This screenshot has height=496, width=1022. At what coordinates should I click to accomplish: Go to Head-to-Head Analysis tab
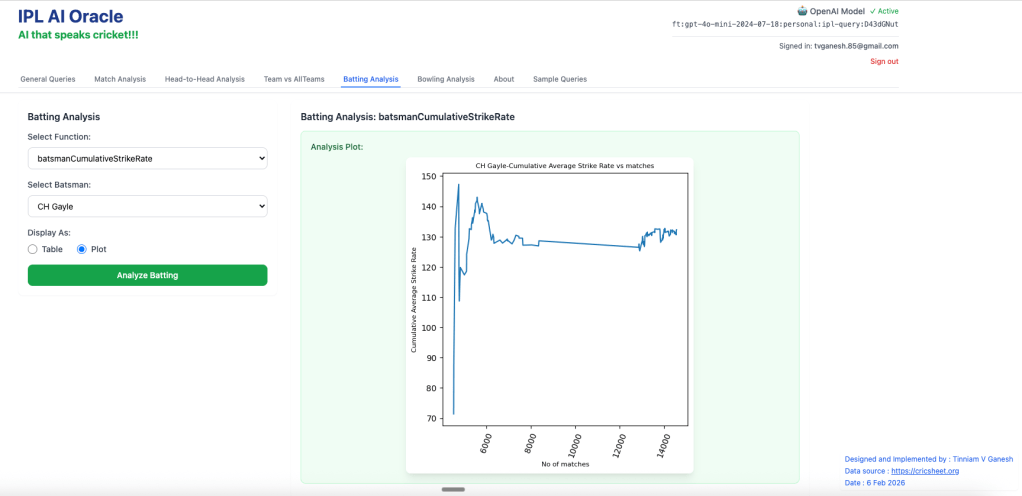point(204,79)
